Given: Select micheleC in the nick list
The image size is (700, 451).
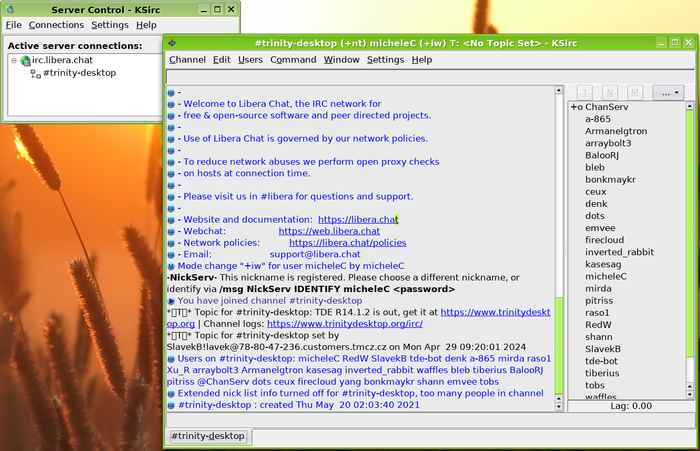Looking at the screenshot, I should (x=606, y=276).
